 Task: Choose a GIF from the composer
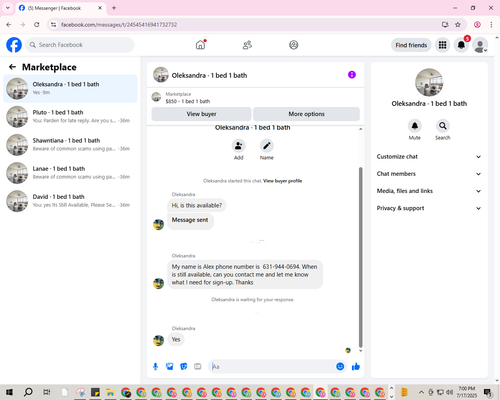(x=198, y=367)
